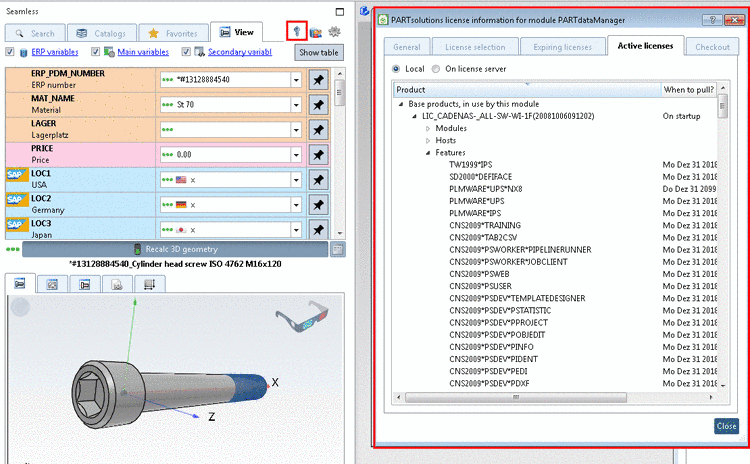The image size is (750, 464).
Task: Click the Main variables link
Action: [143, 52]
